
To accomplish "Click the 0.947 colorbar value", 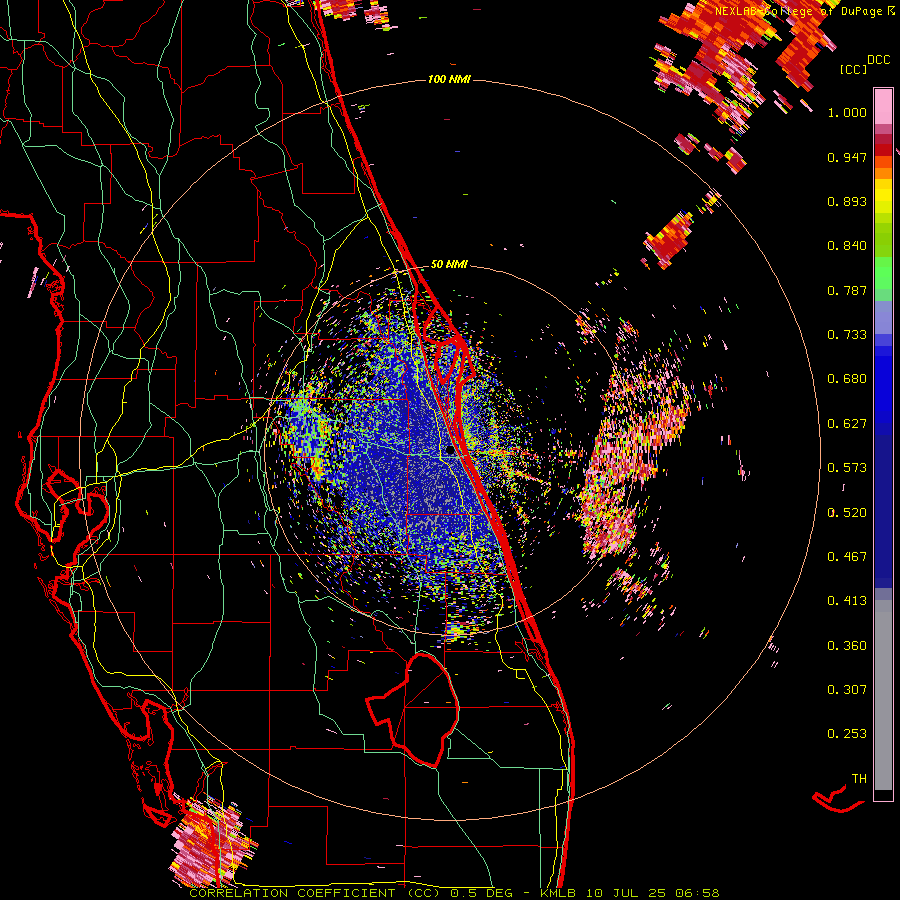I will [x=847, y=157].
